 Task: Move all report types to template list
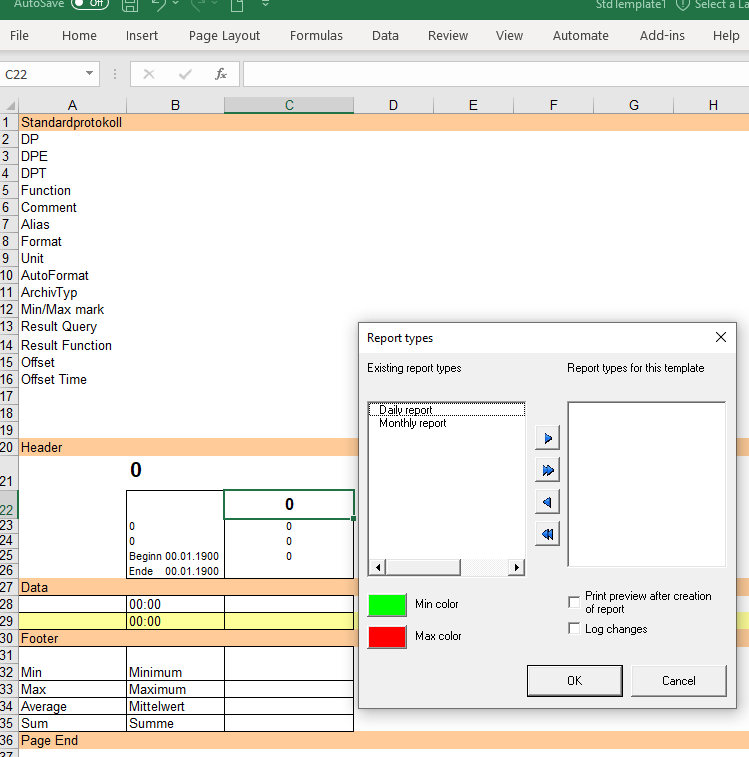click(x=547, y=470)
